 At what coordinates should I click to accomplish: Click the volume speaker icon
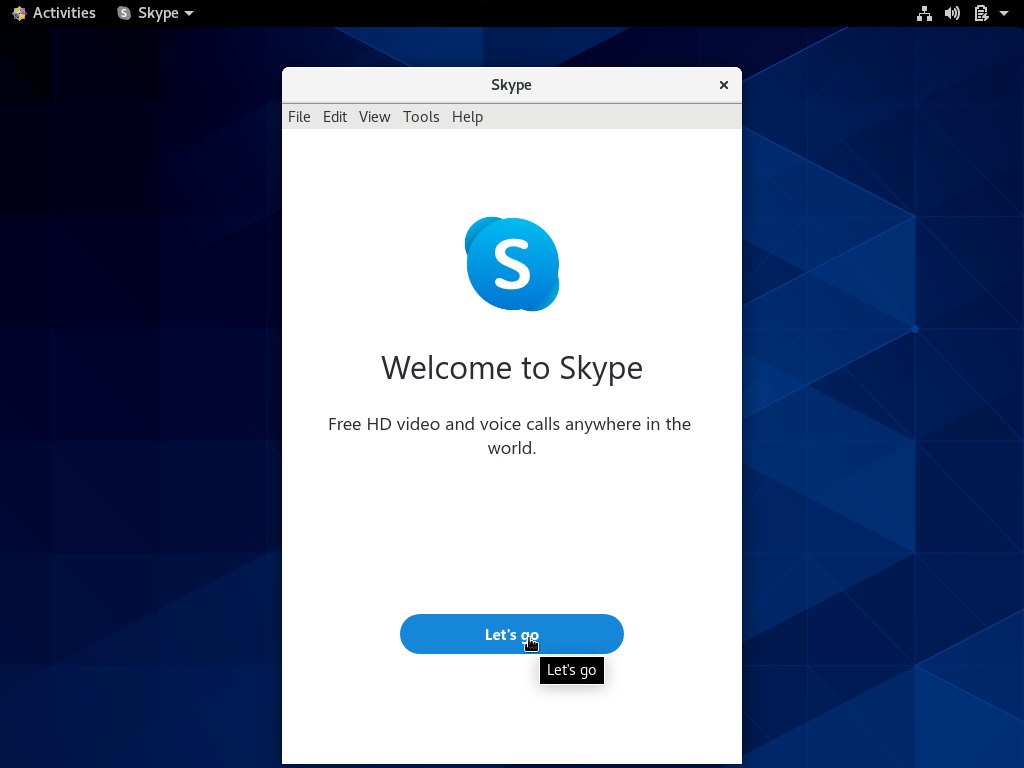pos(952,13)
